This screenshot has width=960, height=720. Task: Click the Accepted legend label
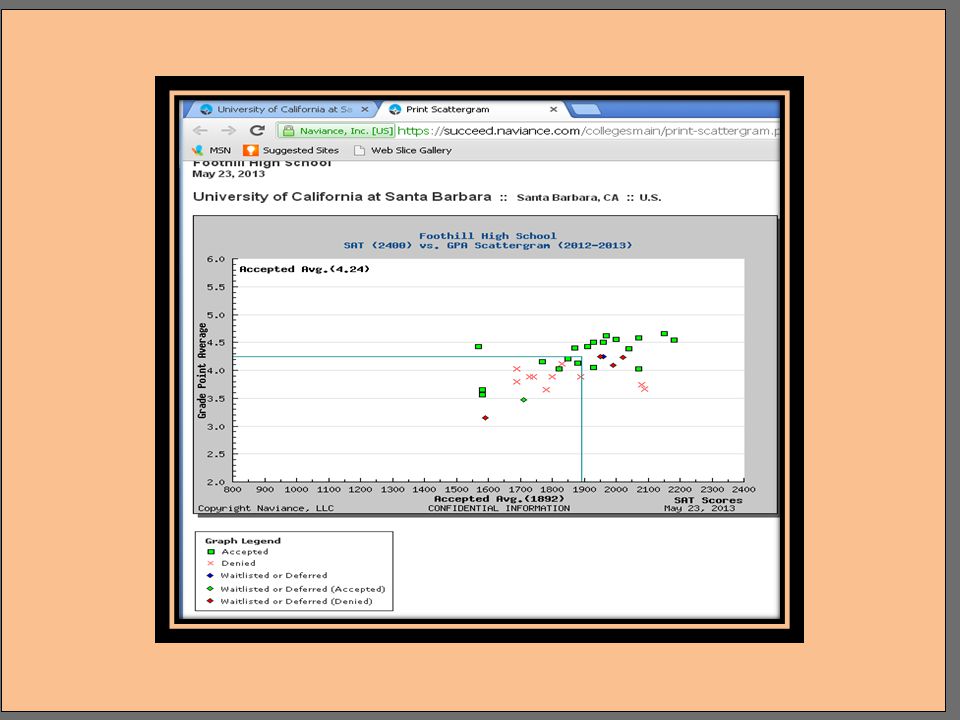point(245,552)
